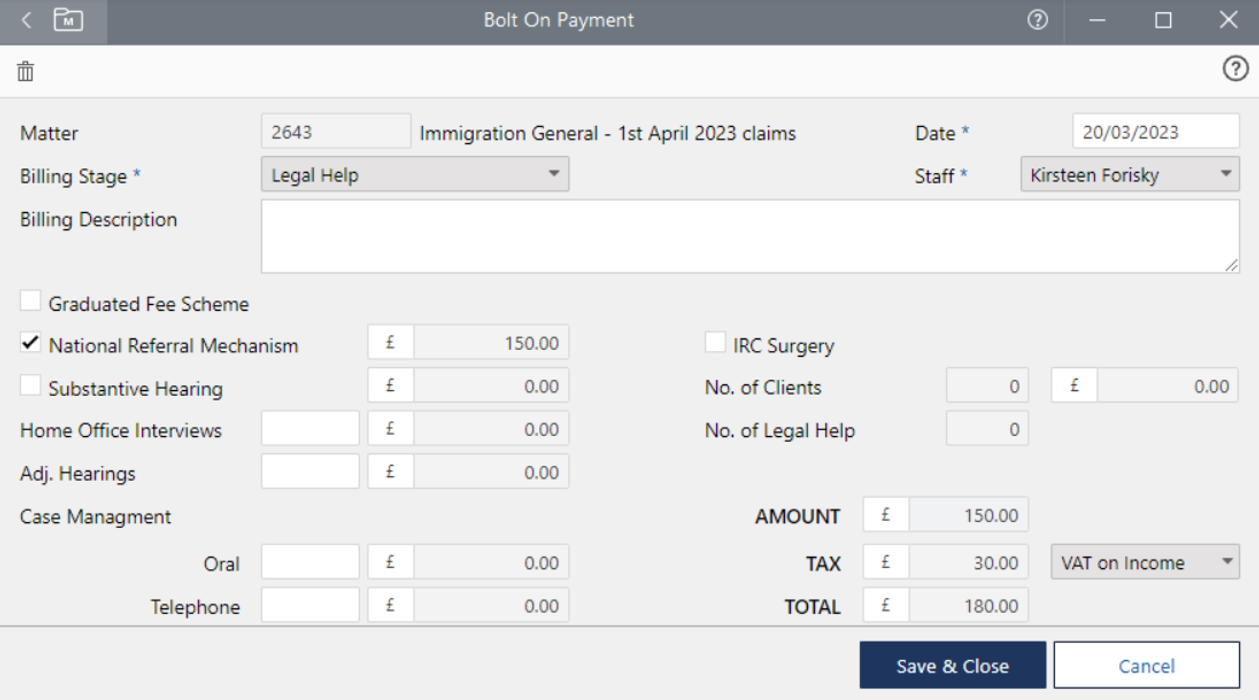1259x700 pixels.
Task: Tick the Substantive Hearing checkbox
Action: pos(31,386)
